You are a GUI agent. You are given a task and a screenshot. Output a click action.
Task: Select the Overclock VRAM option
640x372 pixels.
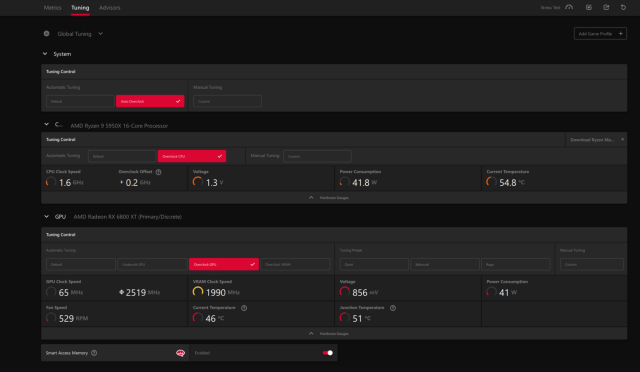pyautogui.click(x=295, y=264)
